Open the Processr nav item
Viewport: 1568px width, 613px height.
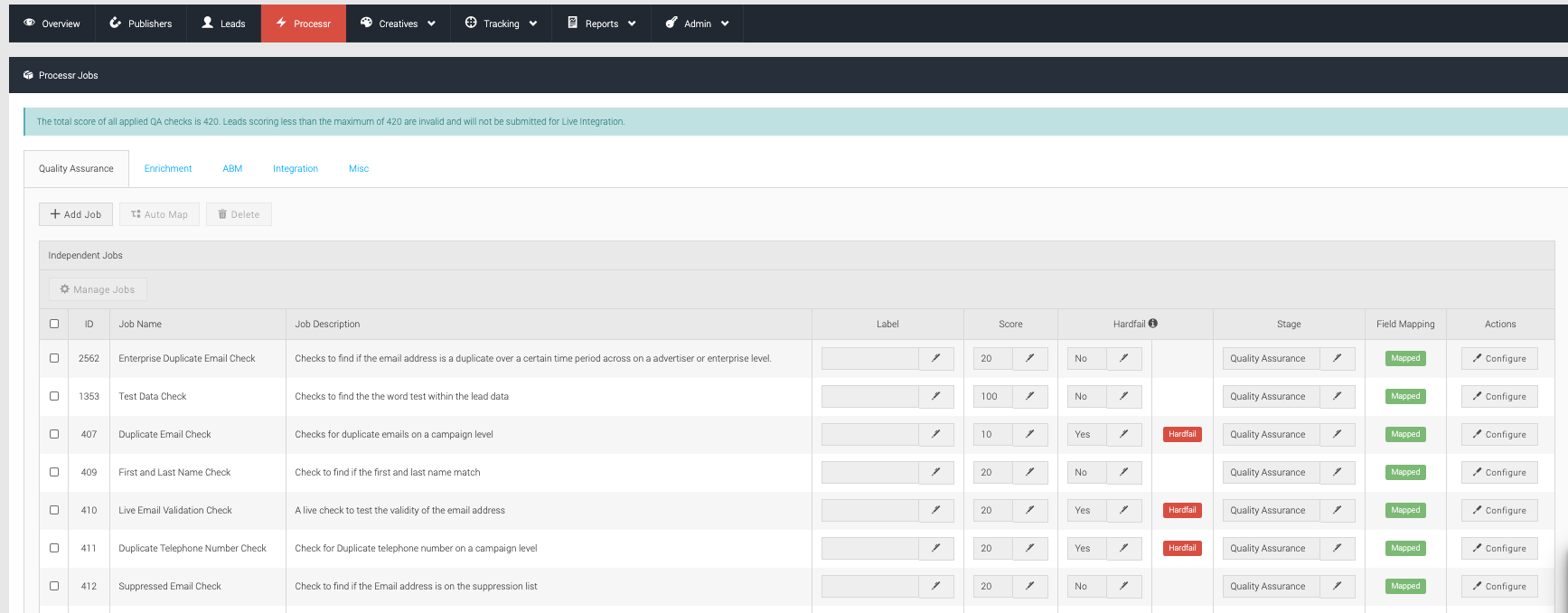[x=304, y=24]
